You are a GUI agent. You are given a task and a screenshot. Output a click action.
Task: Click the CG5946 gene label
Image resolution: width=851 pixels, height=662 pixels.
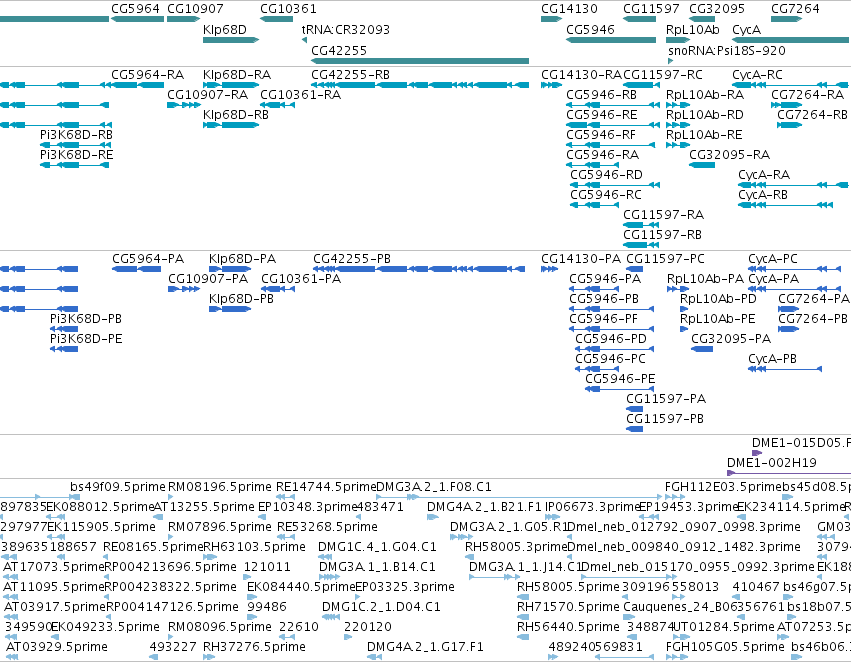(x=590, y=29)
